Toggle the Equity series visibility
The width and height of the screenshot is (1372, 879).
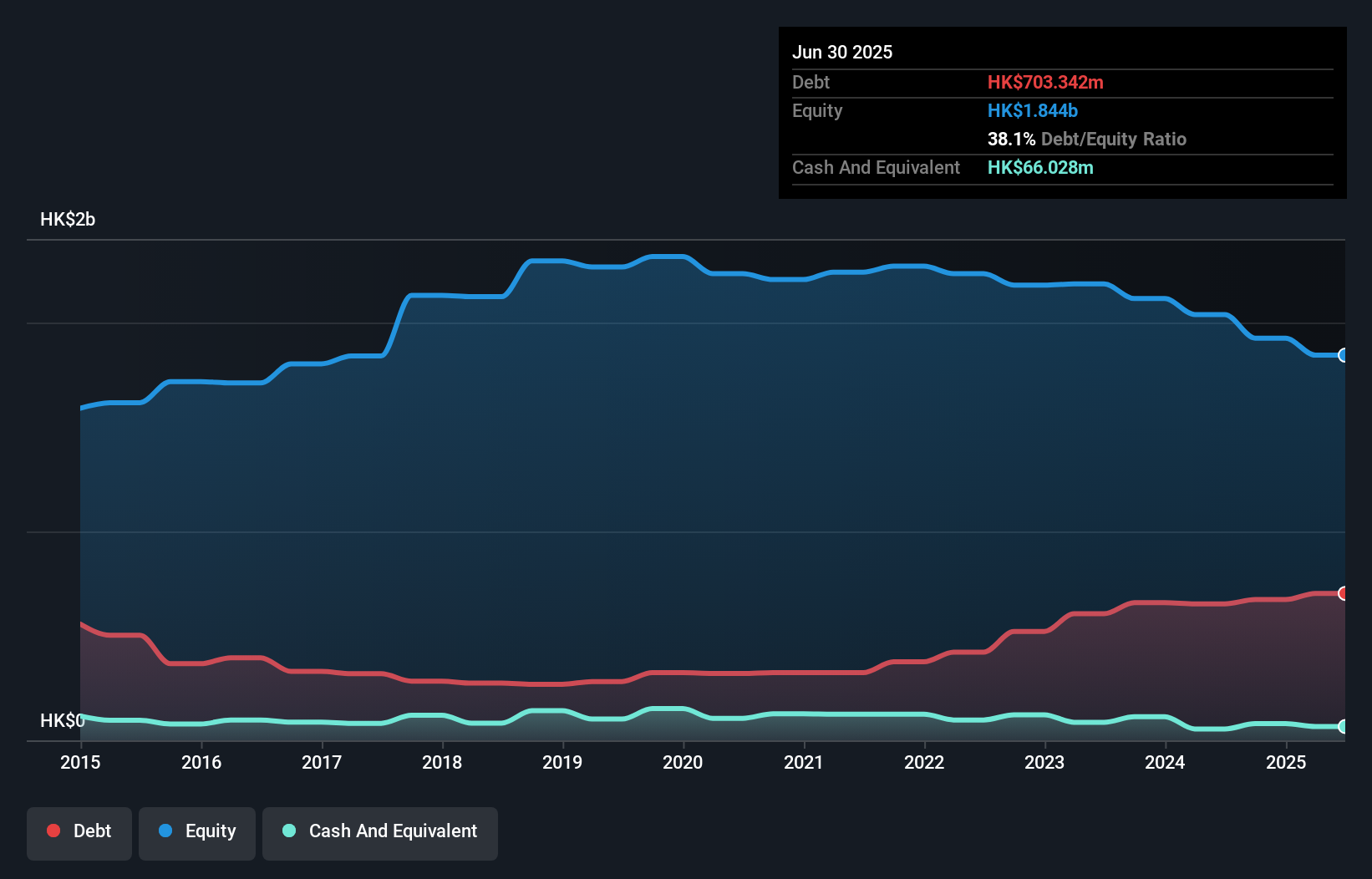(x=196, y=831)
